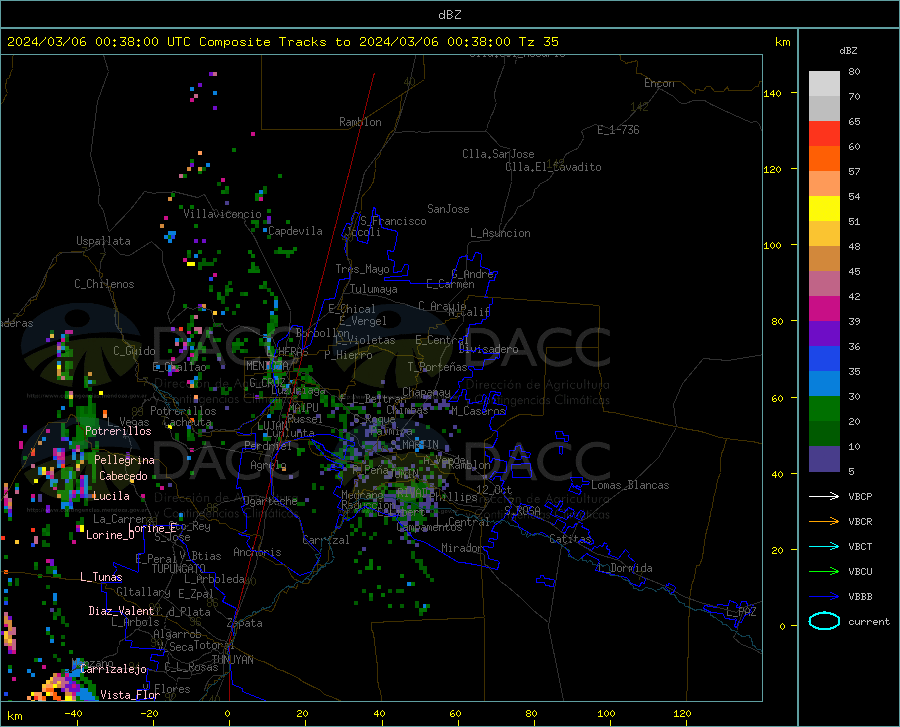
Task: Select the royal blue 36–35 dBZ swatch
Action: click(x=824, y=359)
